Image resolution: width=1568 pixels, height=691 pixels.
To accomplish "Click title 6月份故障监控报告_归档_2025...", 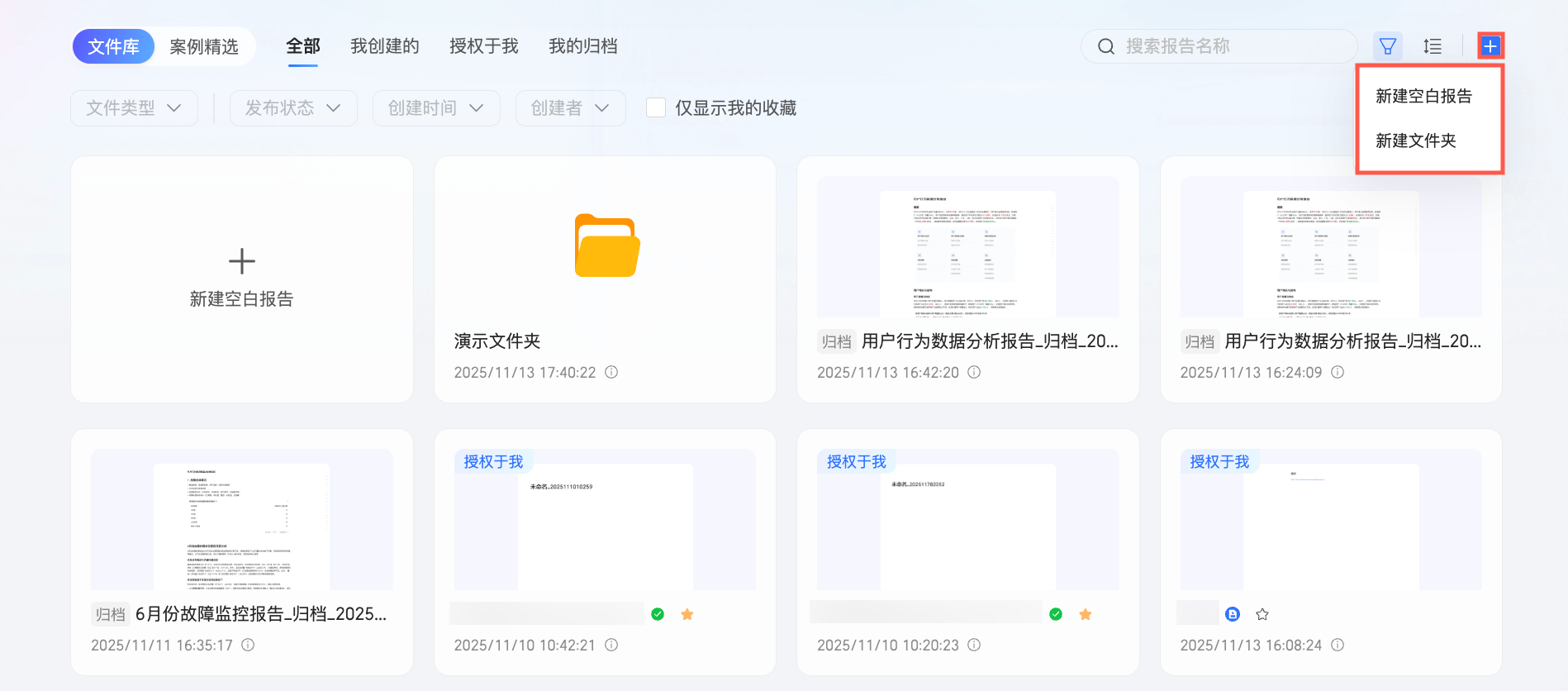I will [x=261, y=614].
